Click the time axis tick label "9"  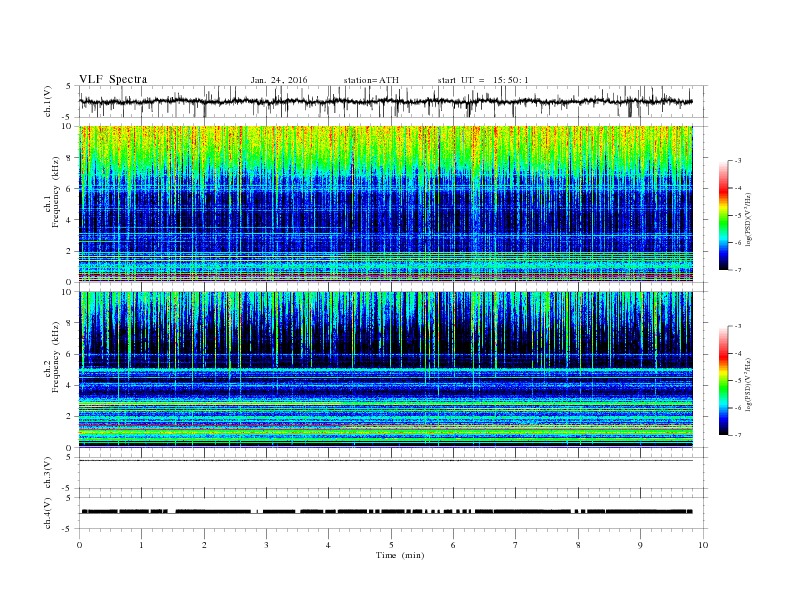640,545
